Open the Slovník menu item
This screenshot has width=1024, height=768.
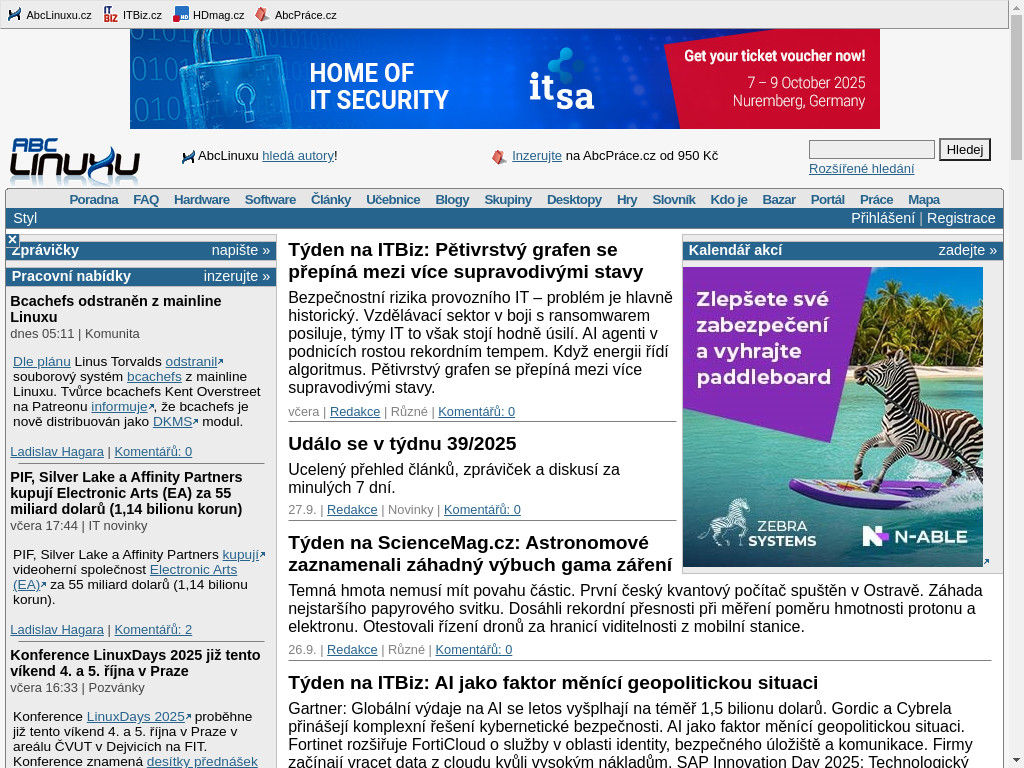pyautogui.click(x=673, y=199)
